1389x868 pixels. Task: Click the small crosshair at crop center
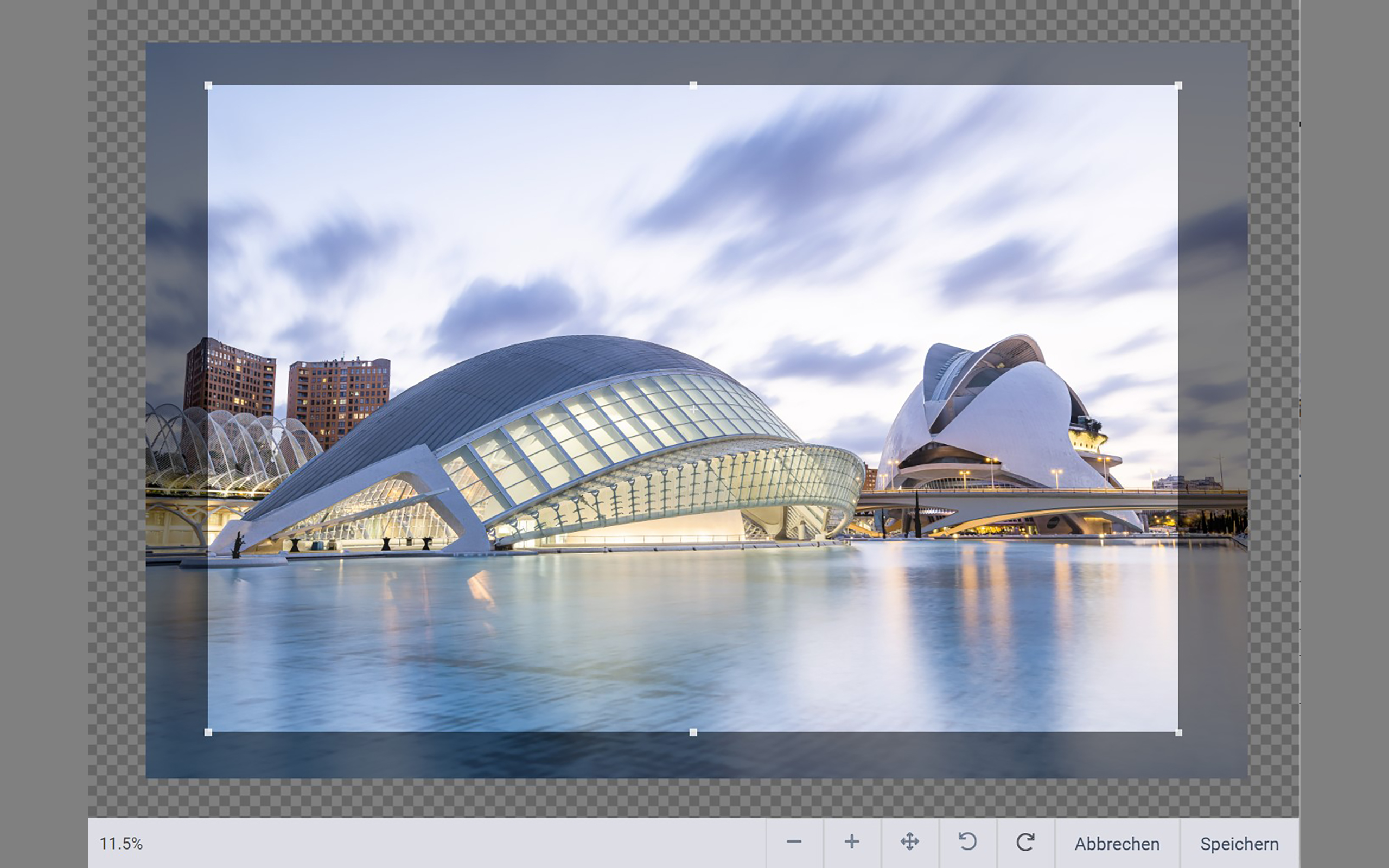[x=693, y=409]
